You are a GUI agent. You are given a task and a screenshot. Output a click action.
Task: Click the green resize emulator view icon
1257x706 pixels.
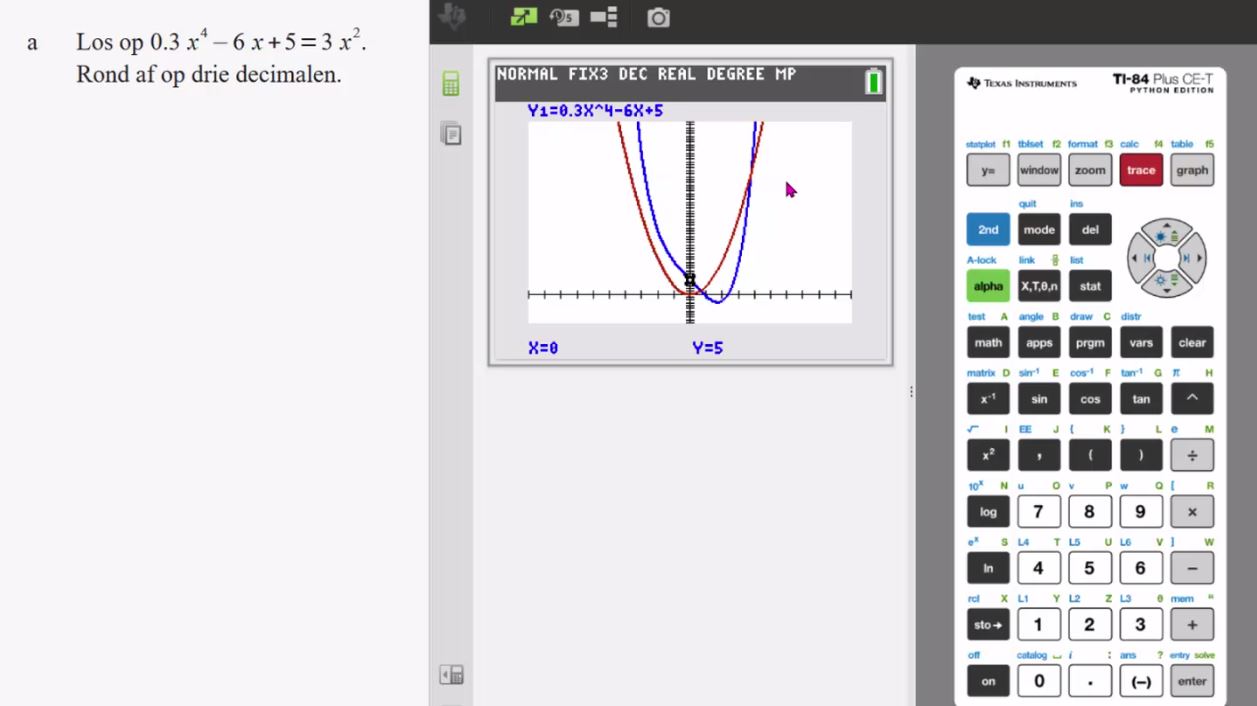coord(523,17)
